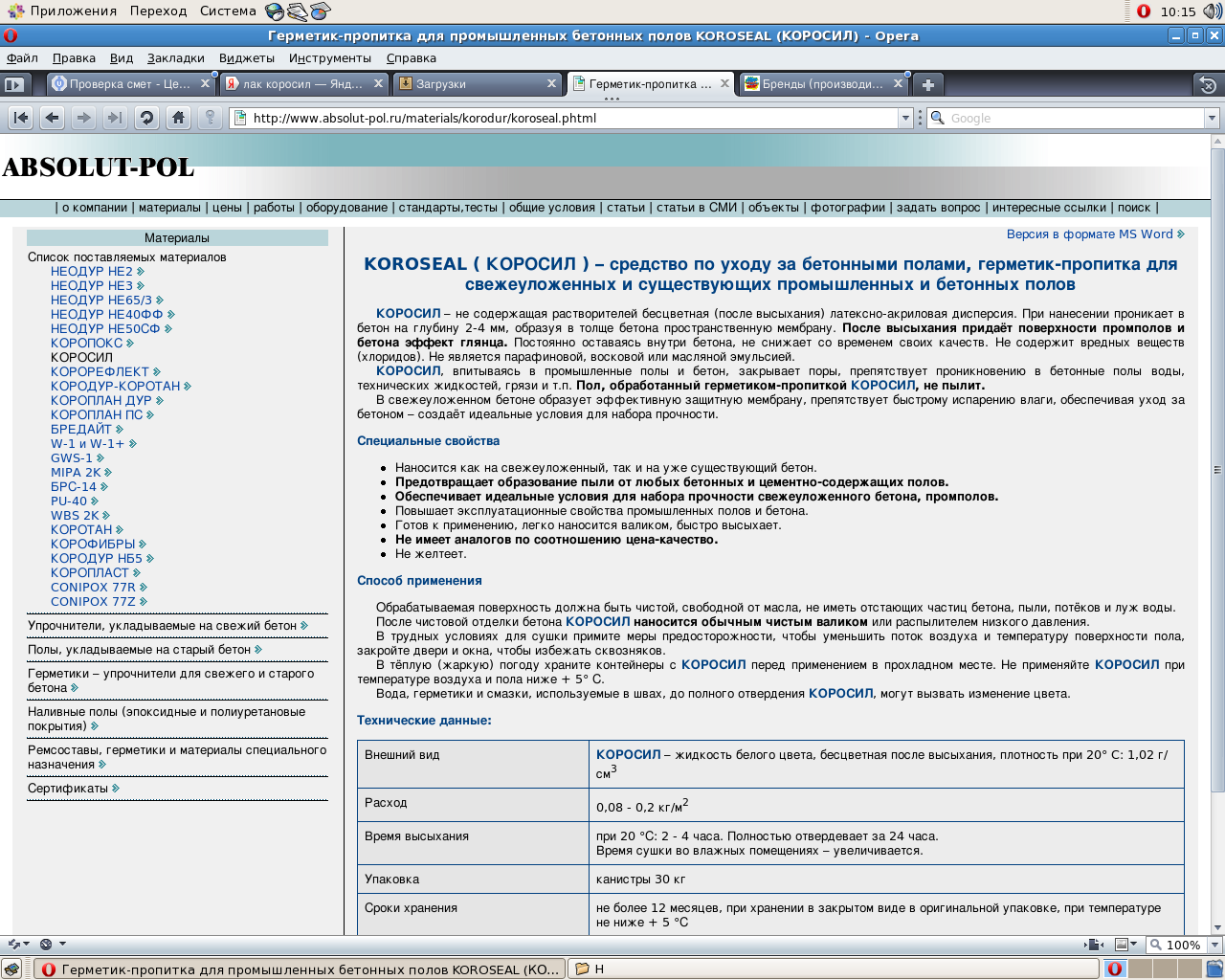Toggle the Opera side panel button
This screenshot has width=1225, height=980.
[x=13, y=84]
